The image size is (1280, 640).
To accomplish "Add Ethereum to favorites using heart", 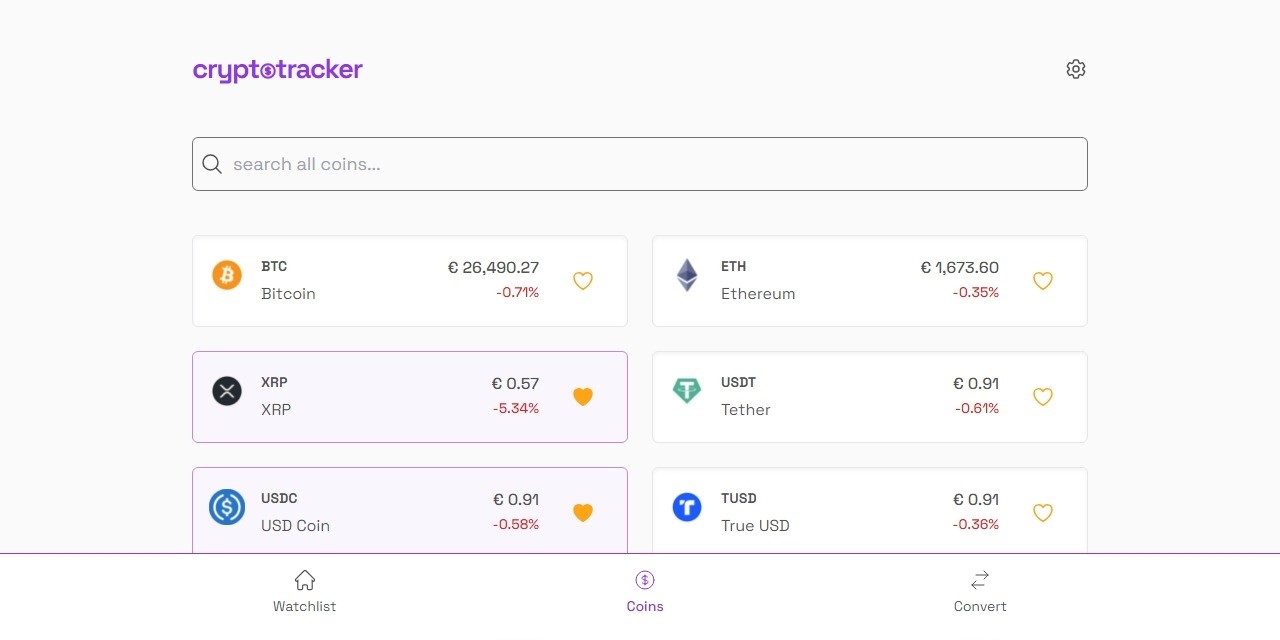I will [x=1043, y=281].
